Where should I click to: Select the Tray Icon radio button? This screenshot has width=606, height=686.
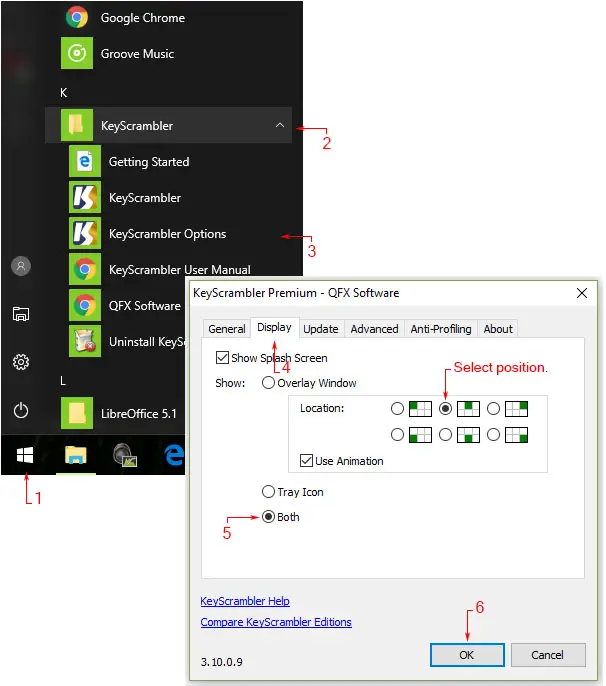click(268, 492)
